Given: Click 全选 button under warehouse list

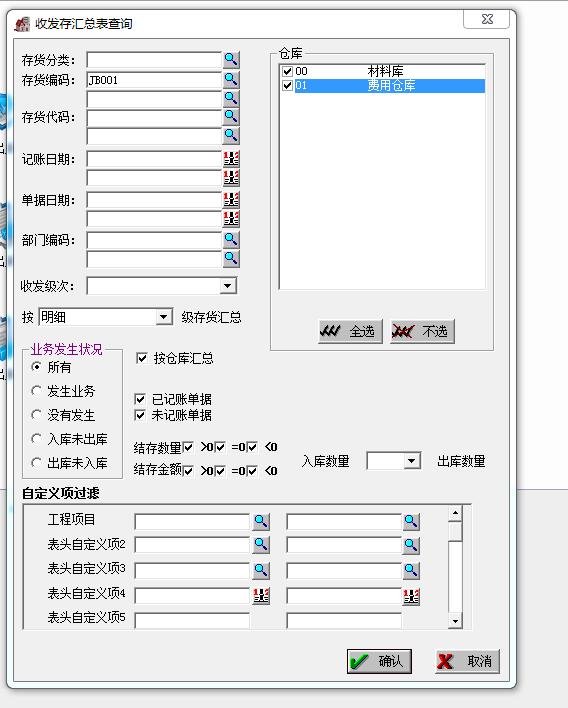Looking at the screenshot, I should point(350,331).
